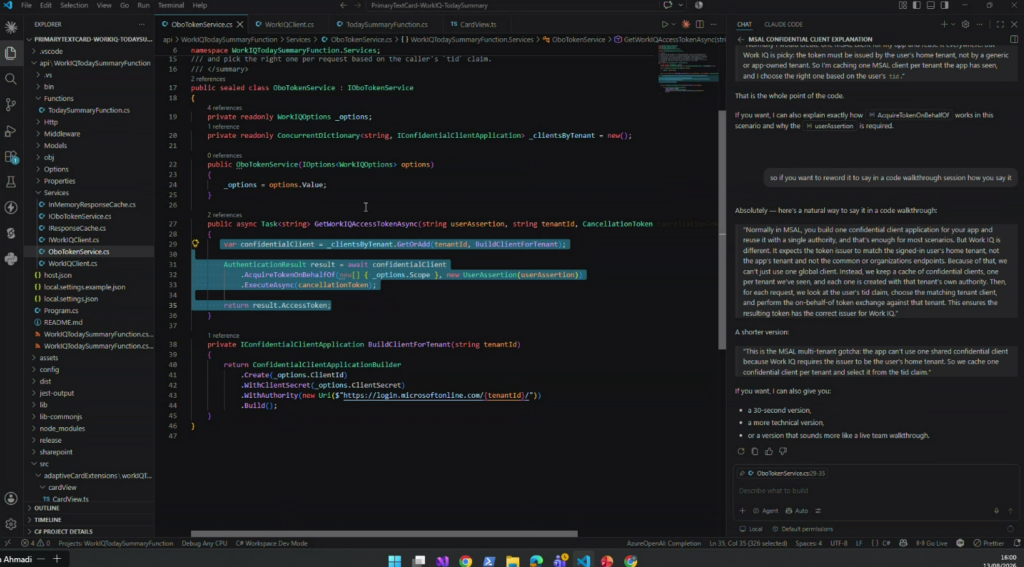This screenshot has height=567, width=1024.
Task: Open the Auto model picker
Action: point(797,511)
